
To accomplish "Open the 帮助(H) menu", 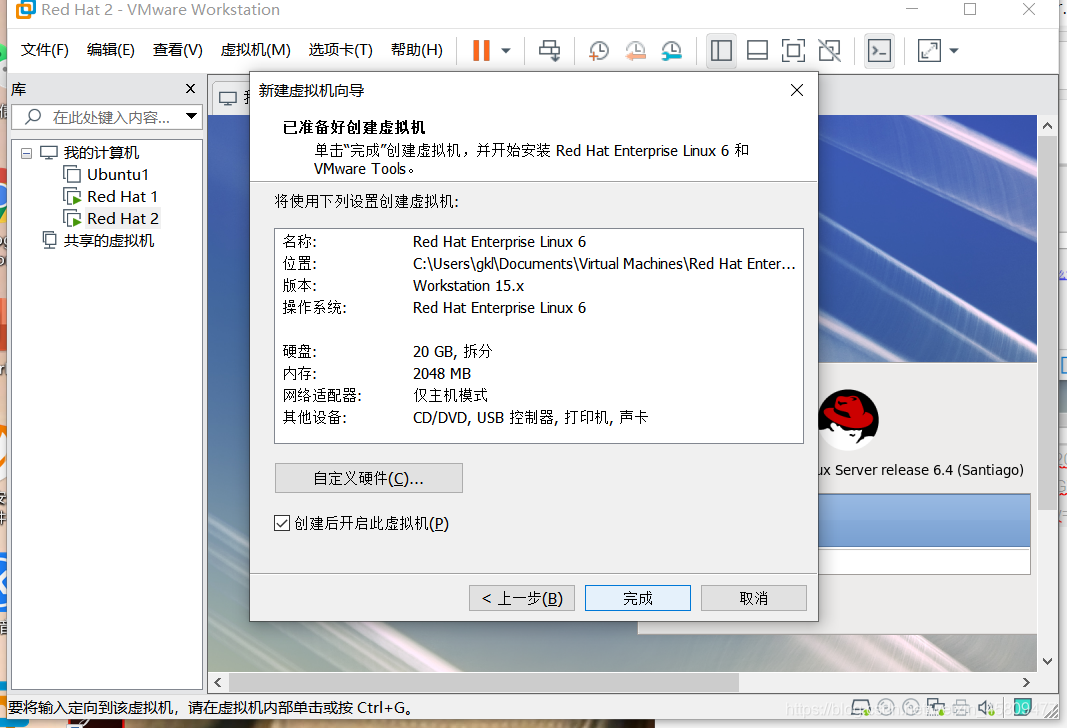I will (x=416, y=50).
